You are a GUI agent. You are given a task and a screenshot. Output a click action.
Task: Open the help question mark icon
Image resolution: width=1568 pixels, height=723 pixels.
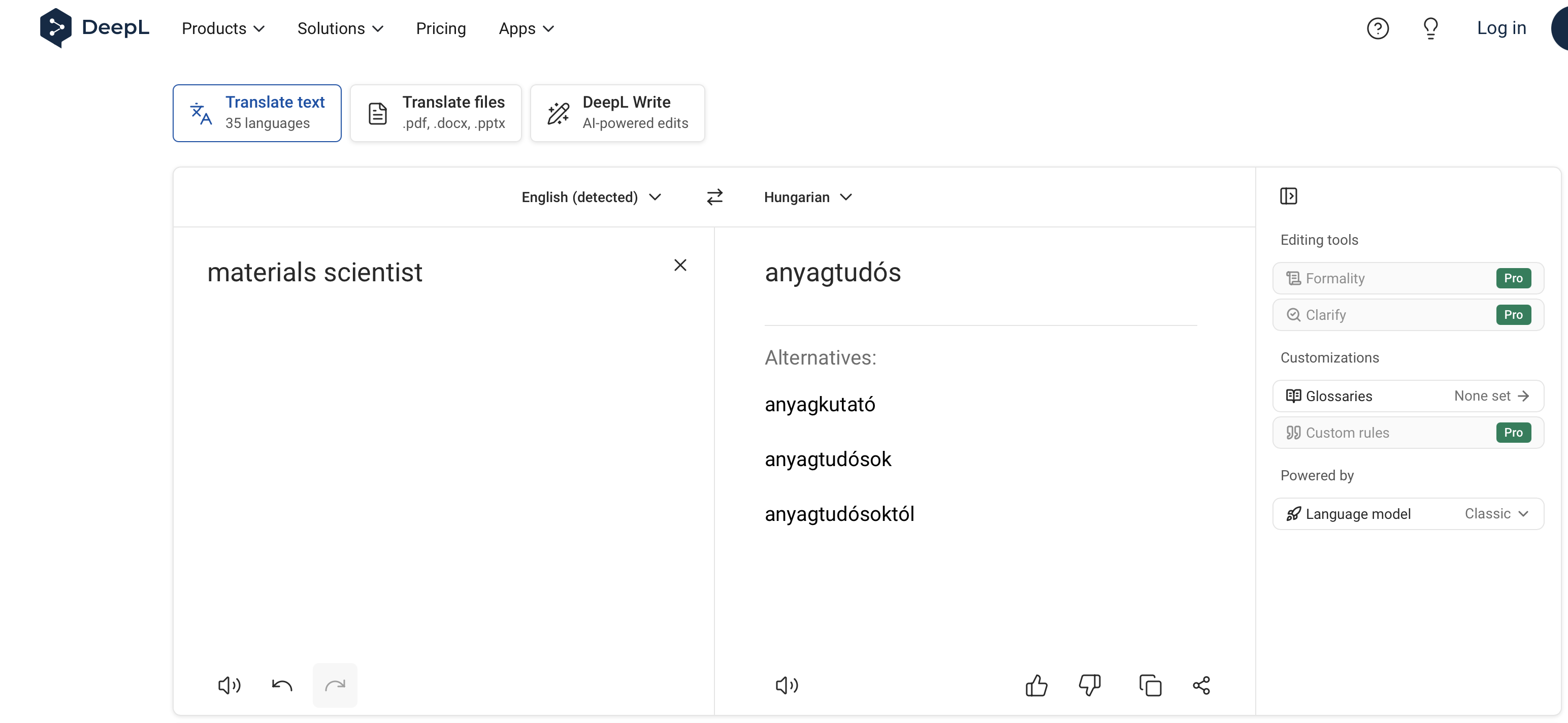(1378, 28)
